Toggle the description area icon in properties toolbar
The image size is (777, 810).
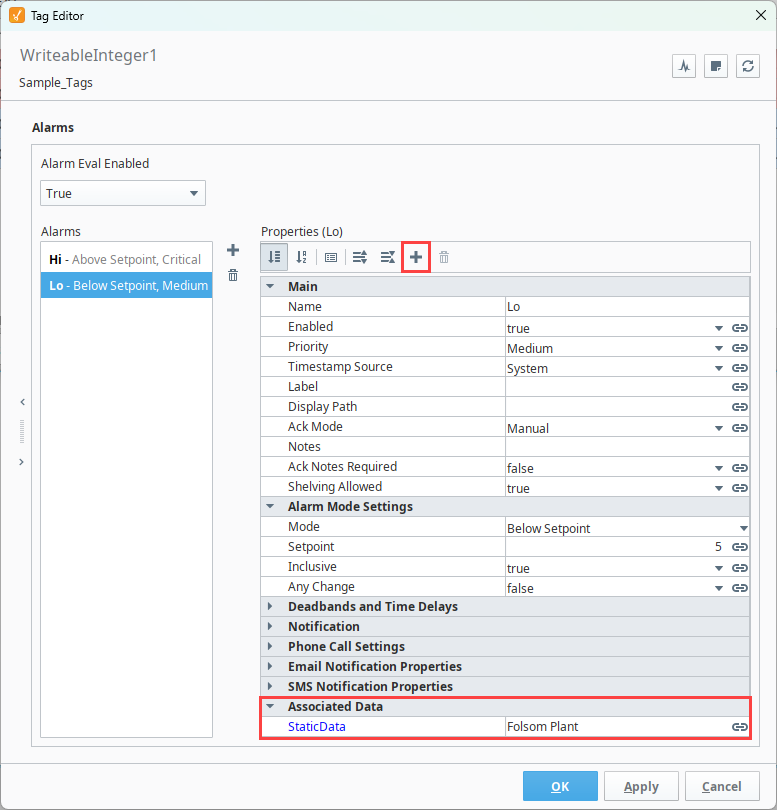pyautogui.click(x=331, y=257)
